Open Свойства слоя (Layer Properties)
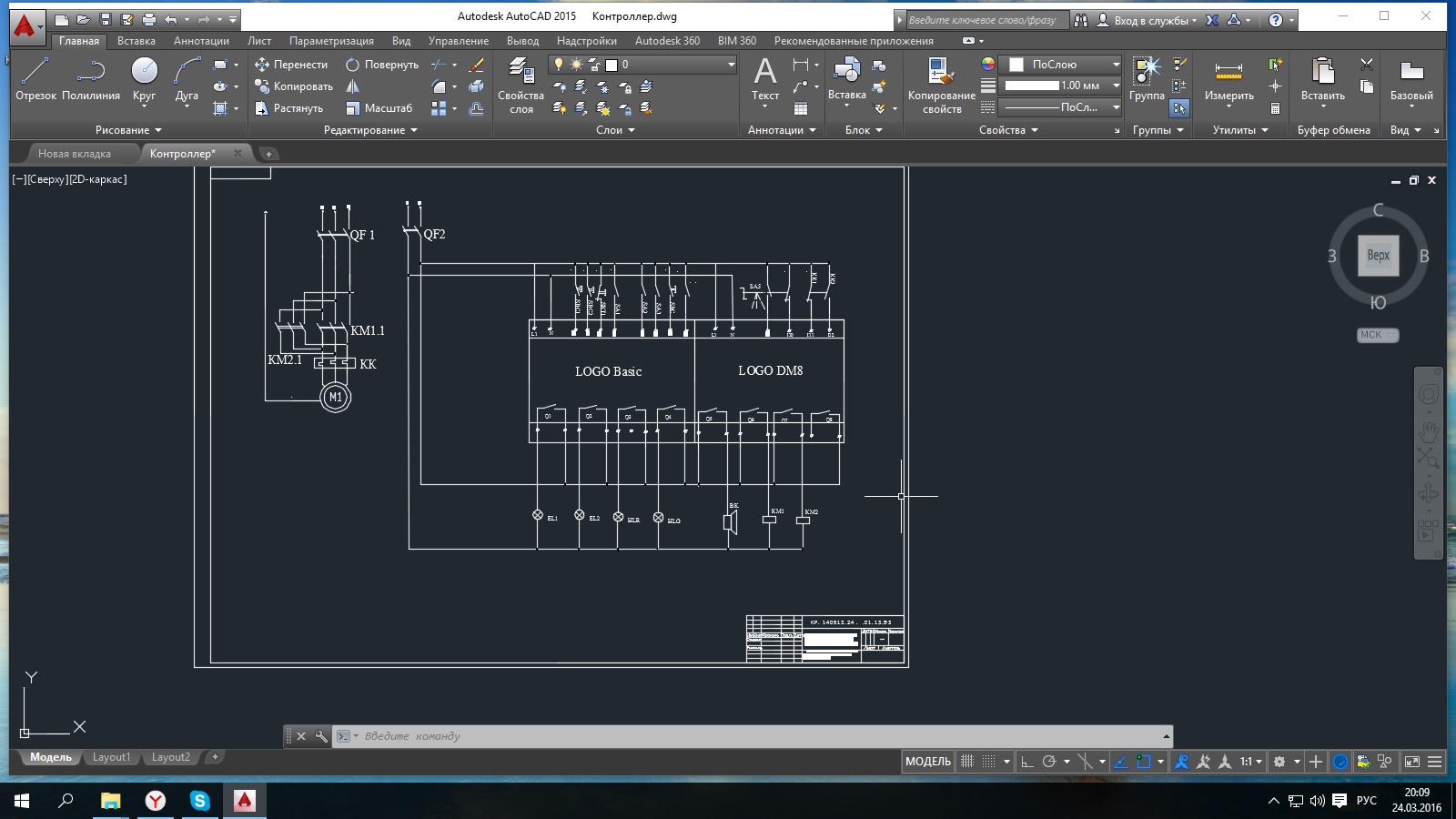The width and height of the screenshot is (1456, 819). click(521, 85)
